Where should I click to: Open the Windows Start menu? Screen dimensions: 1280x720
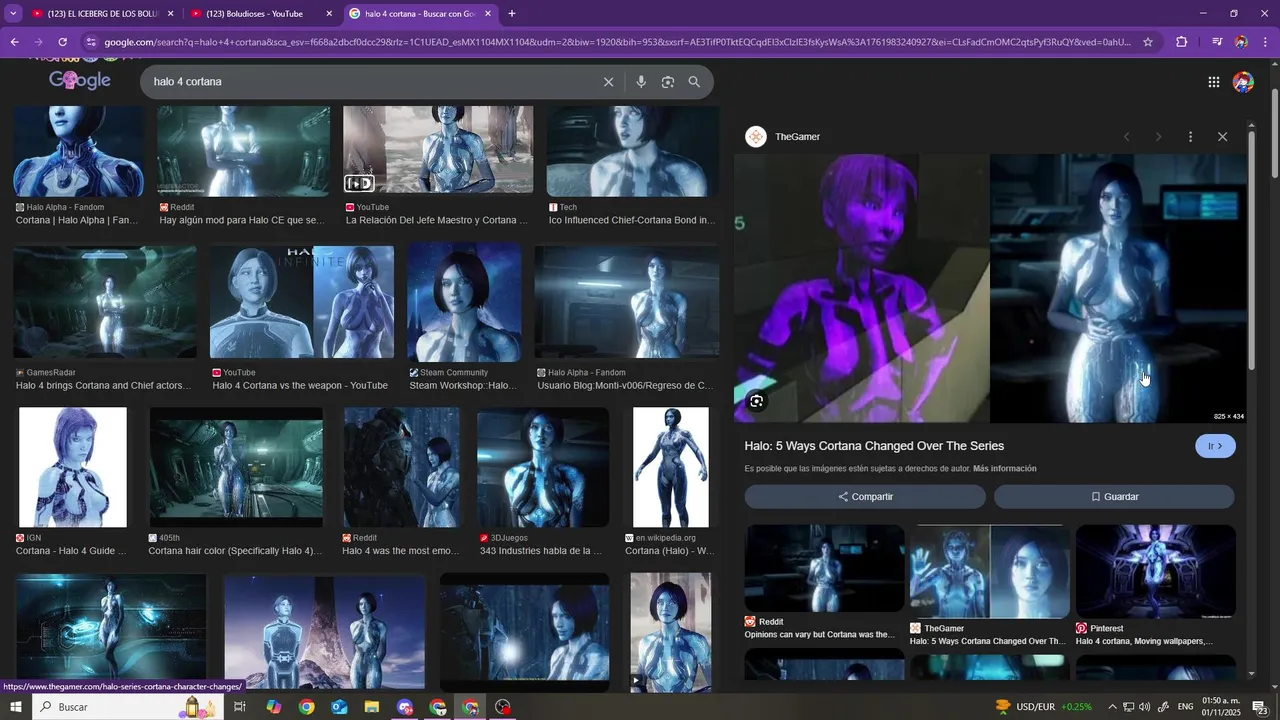(16, 707)
